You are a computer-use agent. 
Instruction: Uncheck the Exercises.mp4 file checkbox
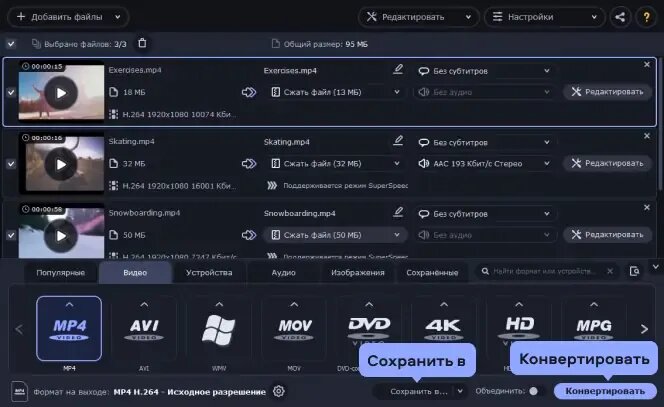[11, 92]
